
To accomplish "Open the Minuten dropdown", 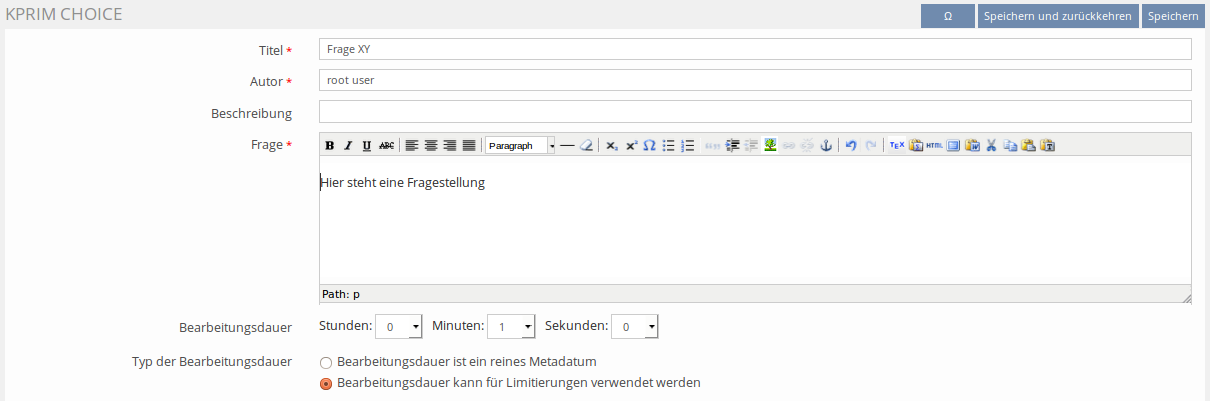I will click(512, 327).
